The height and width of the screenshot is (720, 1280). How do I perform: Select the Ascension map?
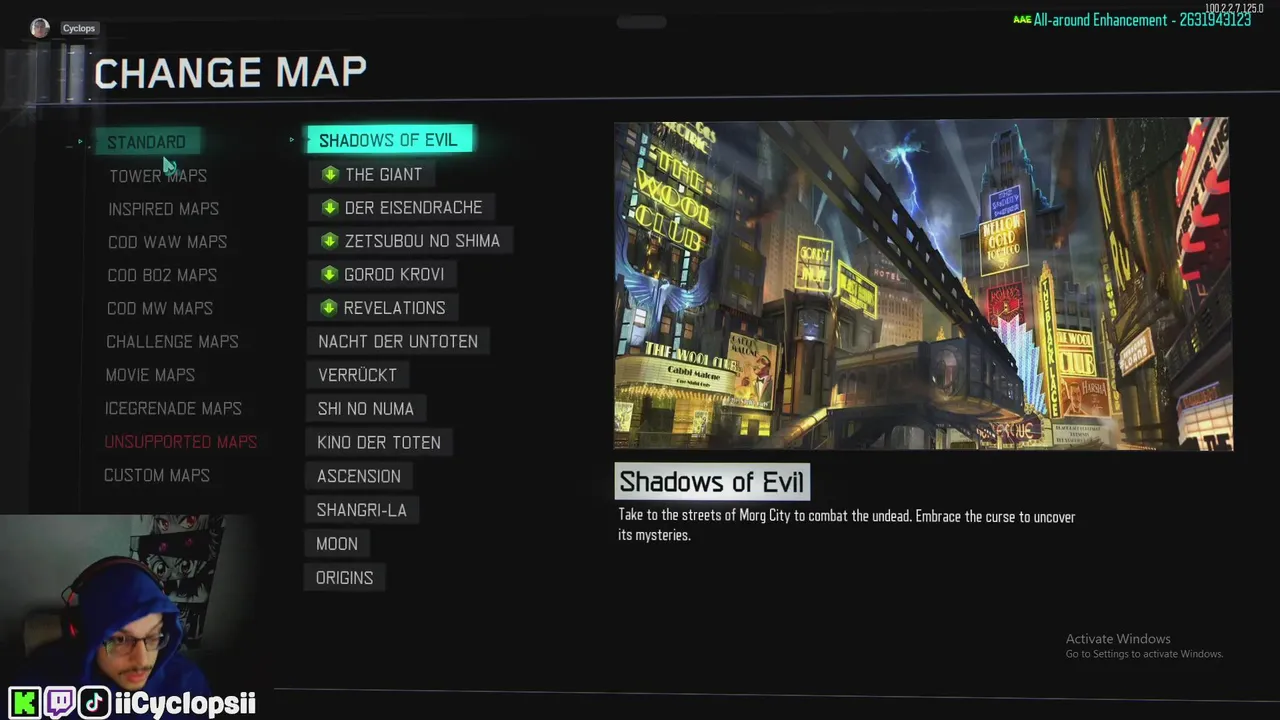(x=359, y=476)
